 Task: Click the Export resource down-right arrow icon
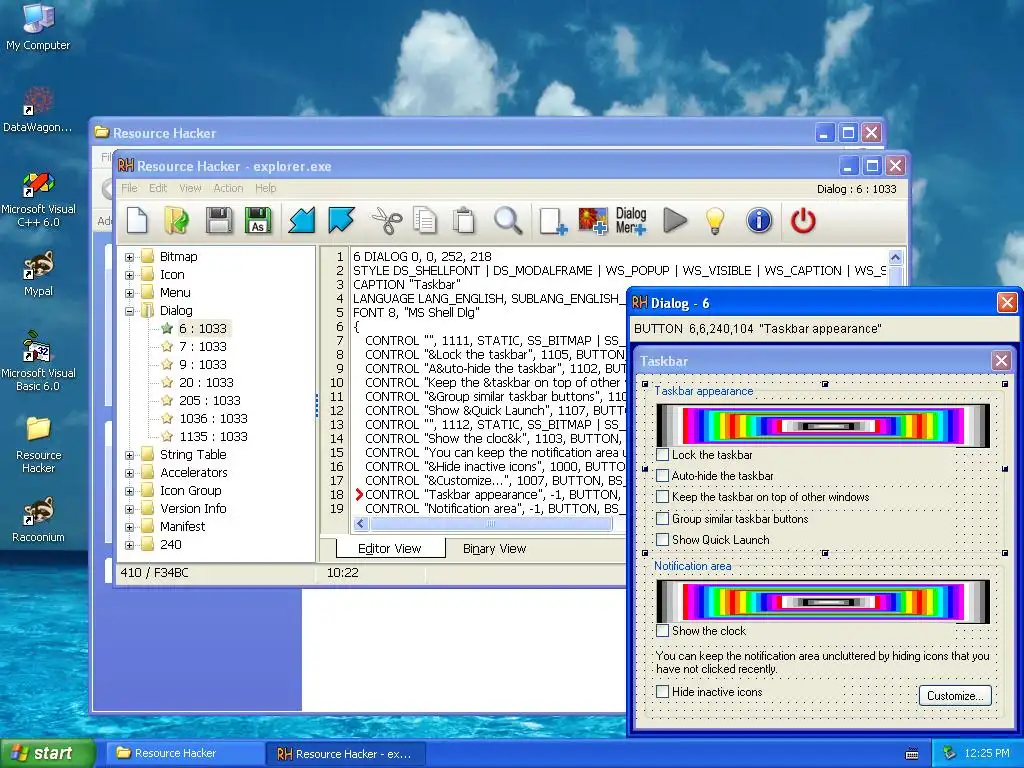click(341, 220)
